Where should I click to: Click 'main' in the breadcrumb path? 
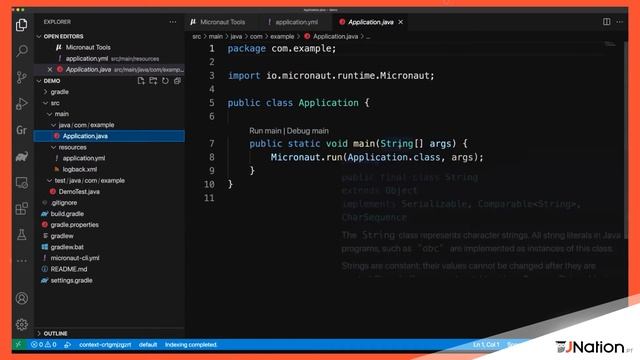coord(216,36)
